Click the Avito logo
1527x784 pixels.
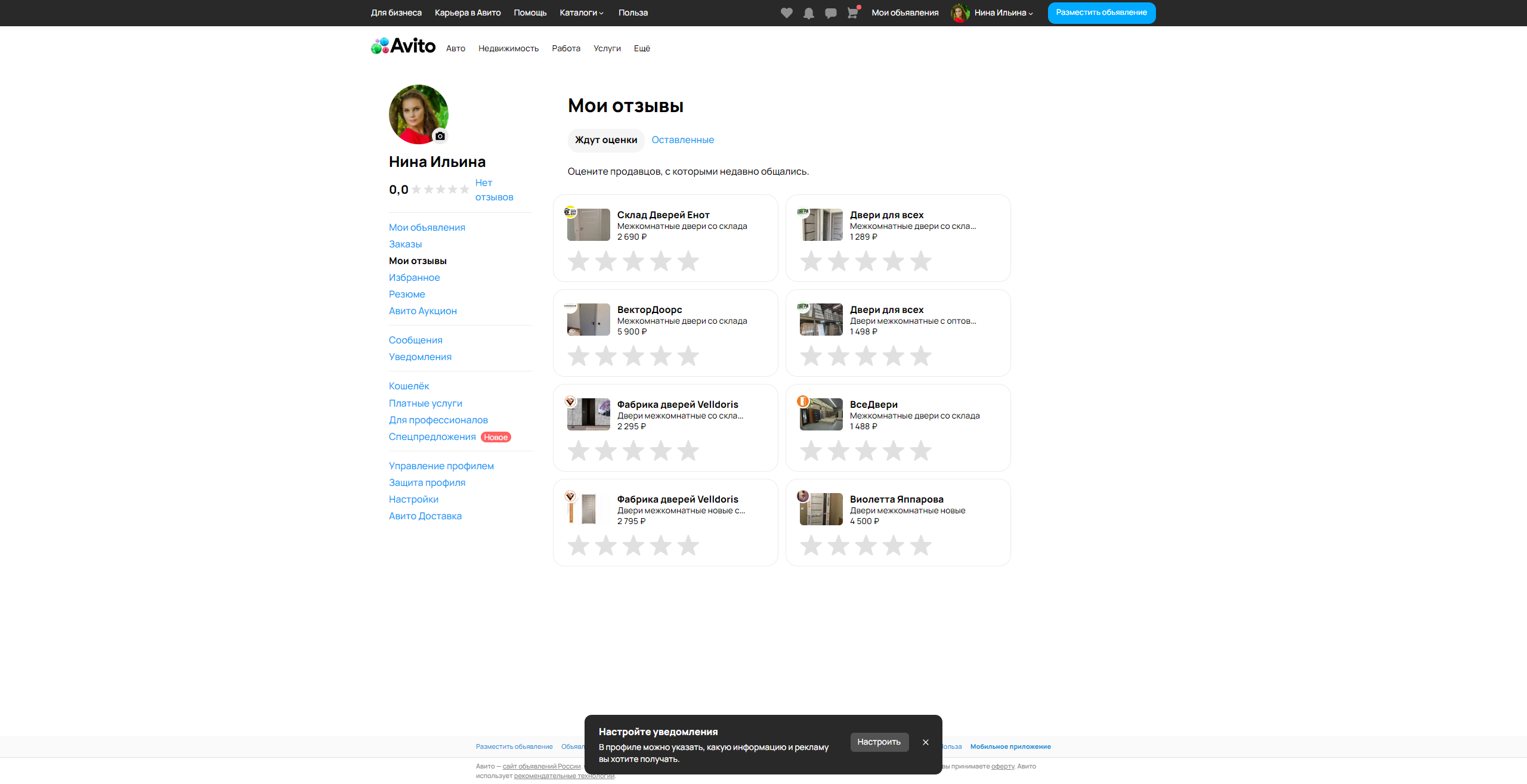pos(403,46)
